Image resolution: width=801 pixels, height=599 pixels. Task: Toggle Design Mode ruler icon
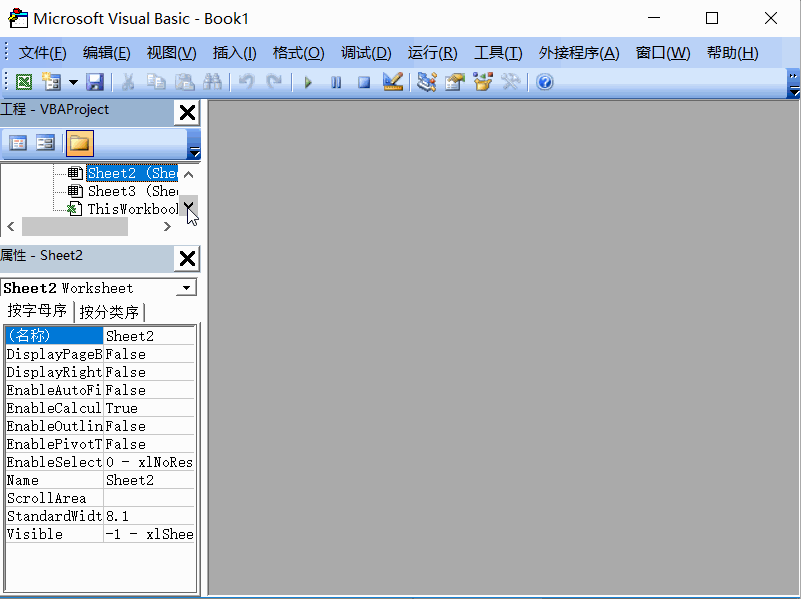point(393,82)
